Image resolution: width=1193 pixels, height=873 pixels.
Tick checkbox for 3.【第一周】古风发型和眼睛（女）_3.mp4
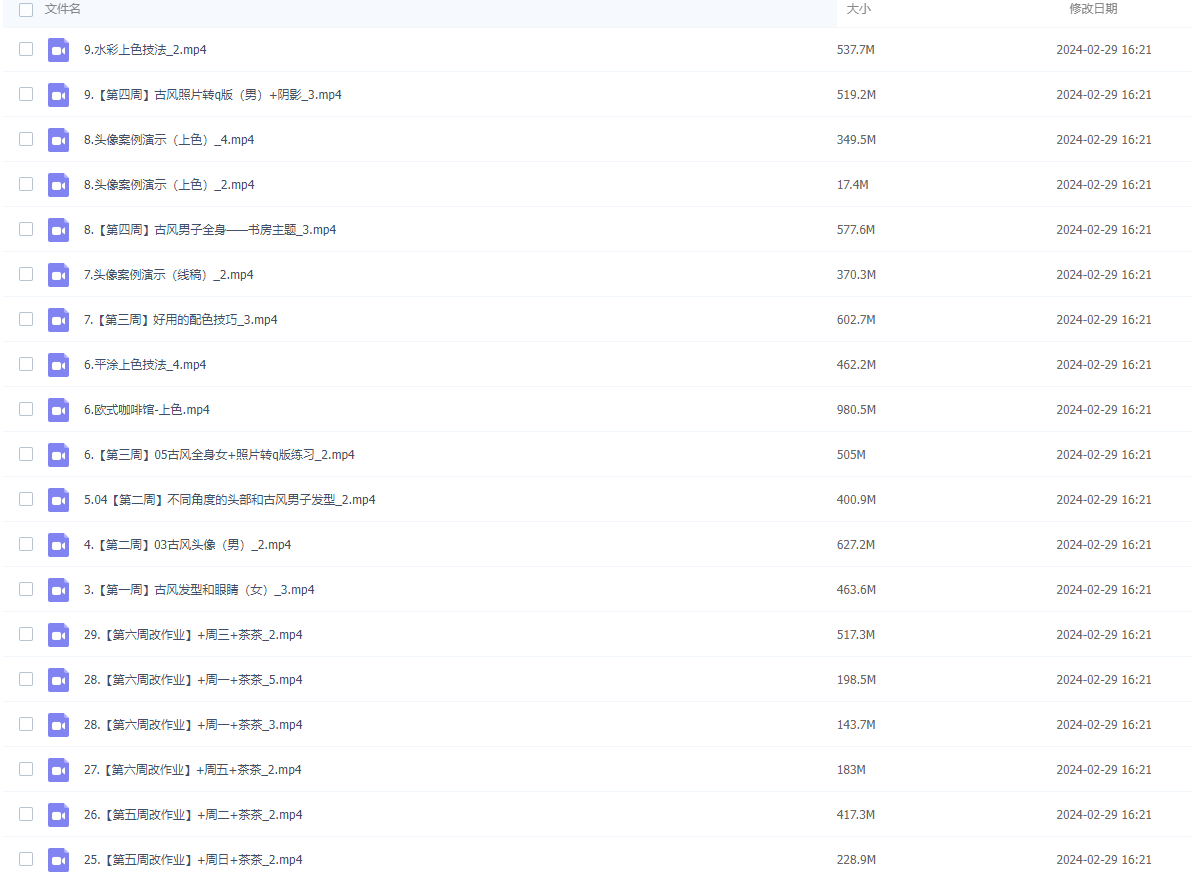click(x=26, y=590)
